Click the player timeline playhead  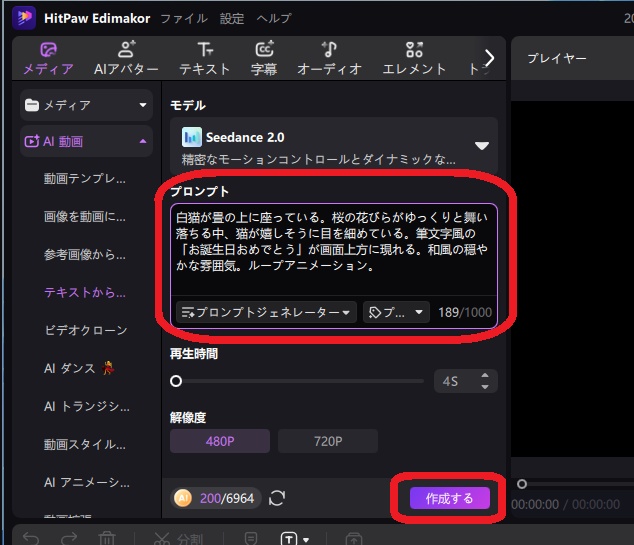[522, 484]
